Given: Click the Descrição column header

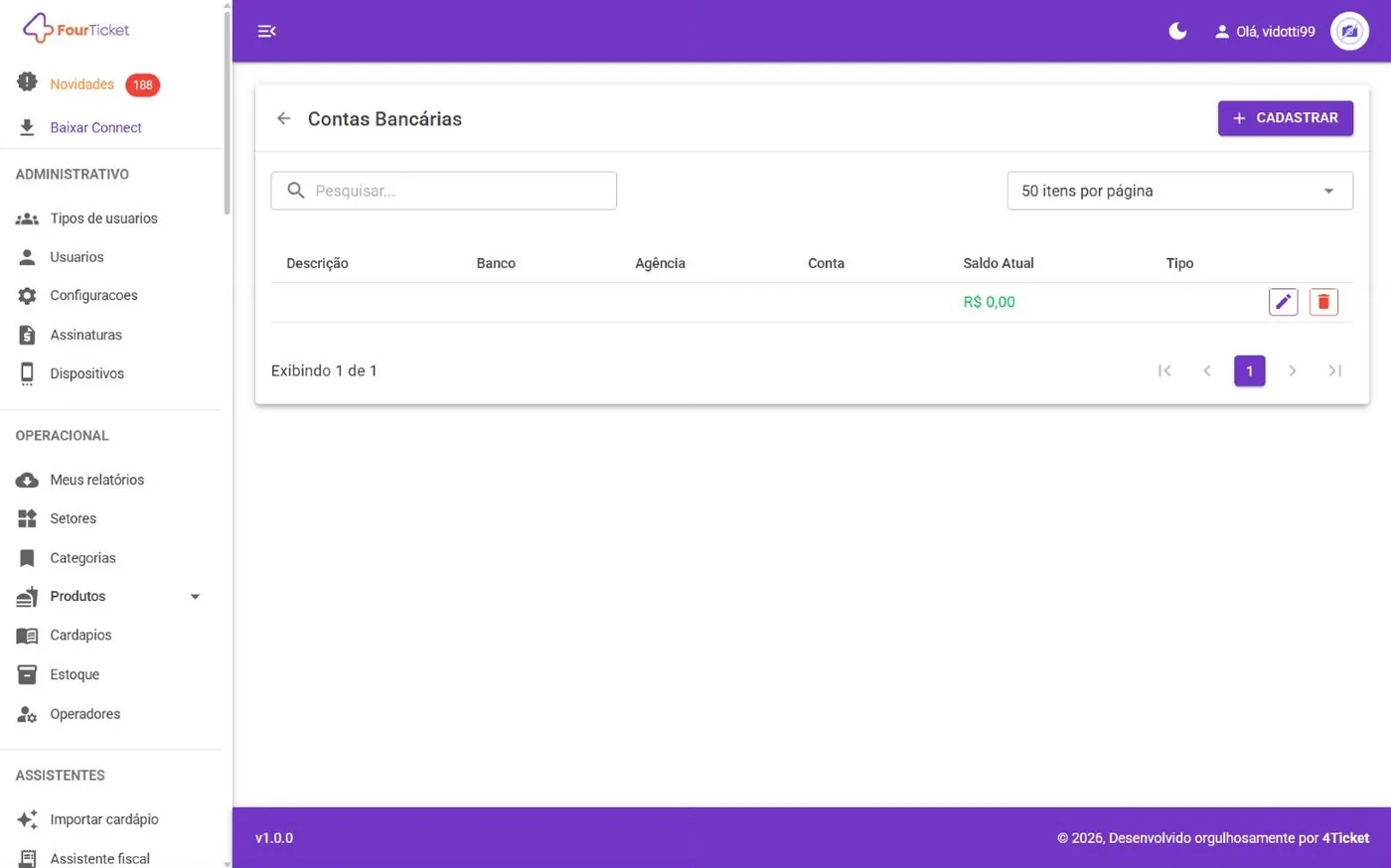Looking at the screenshot, I should [317, 263].
